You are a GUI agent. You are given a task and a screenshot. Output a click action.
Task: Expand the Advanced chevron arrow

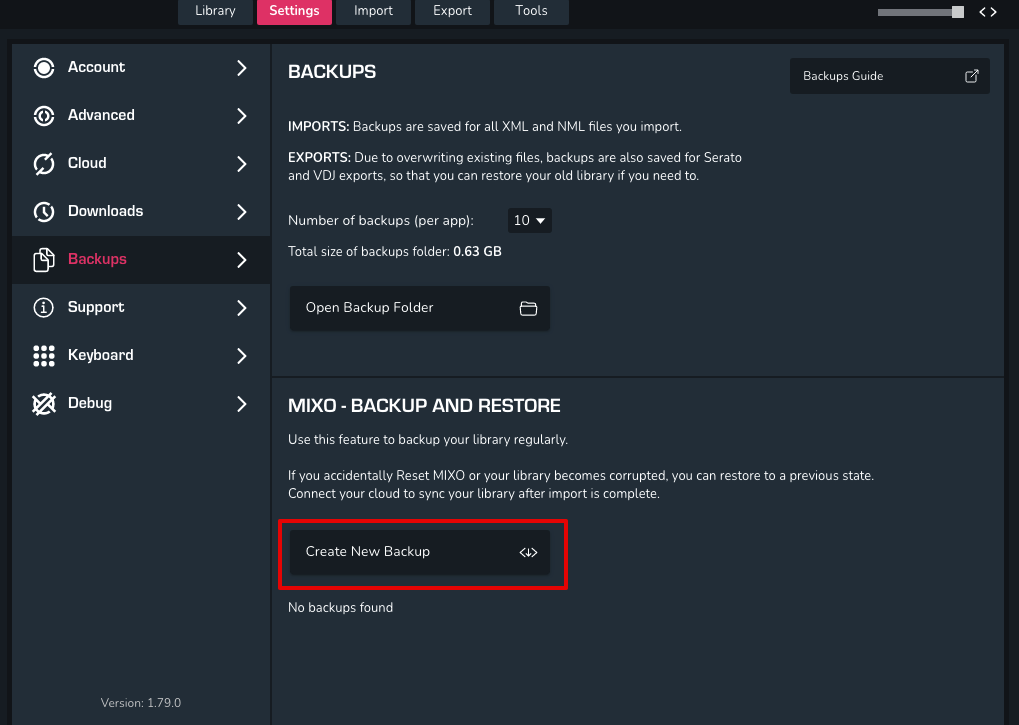(x=242, y=116)
